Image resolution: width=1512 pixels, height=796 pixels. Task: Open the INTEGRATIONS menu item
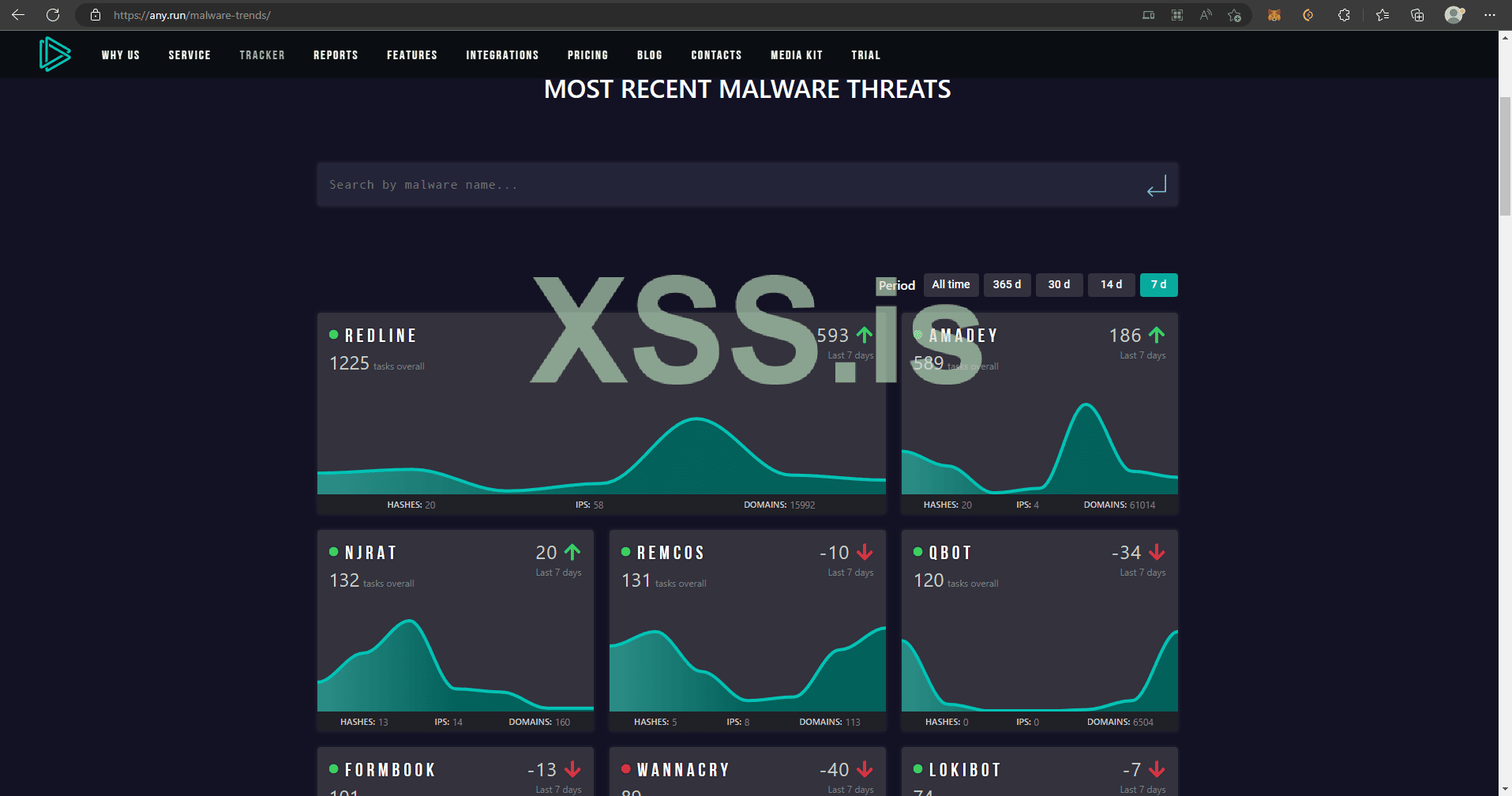[502, 55]
